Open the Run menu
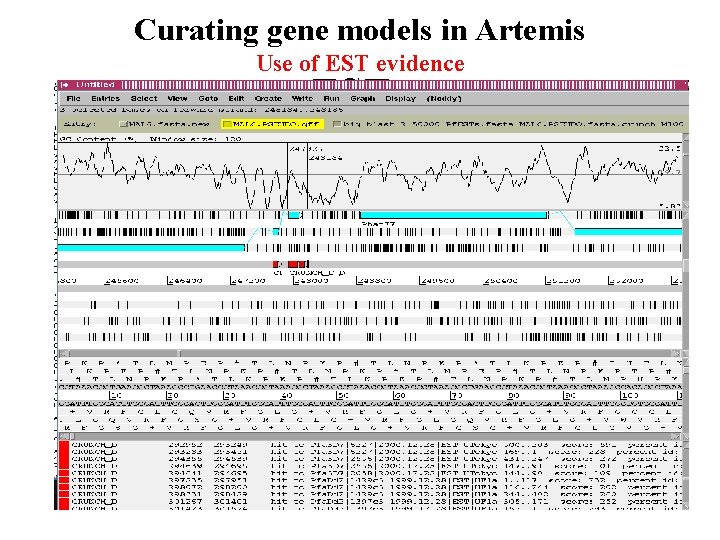 point(331,98)
